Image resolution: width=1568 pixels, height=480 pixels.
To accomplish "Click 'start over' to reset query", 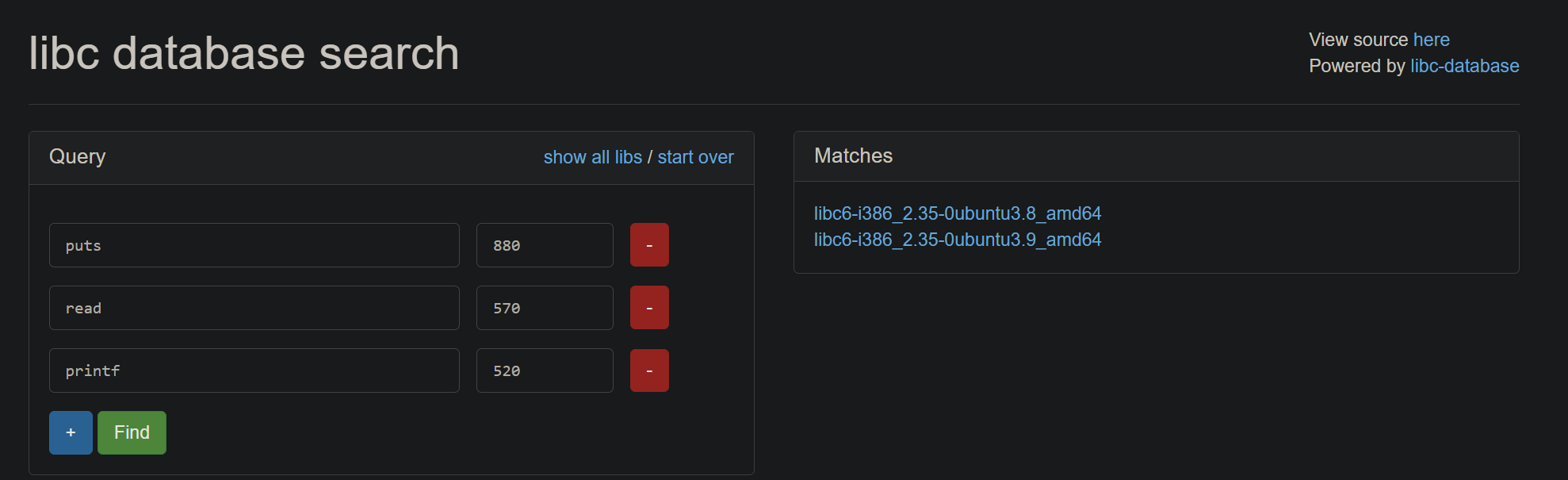I will pyautogui.click(x=695, y=157).
